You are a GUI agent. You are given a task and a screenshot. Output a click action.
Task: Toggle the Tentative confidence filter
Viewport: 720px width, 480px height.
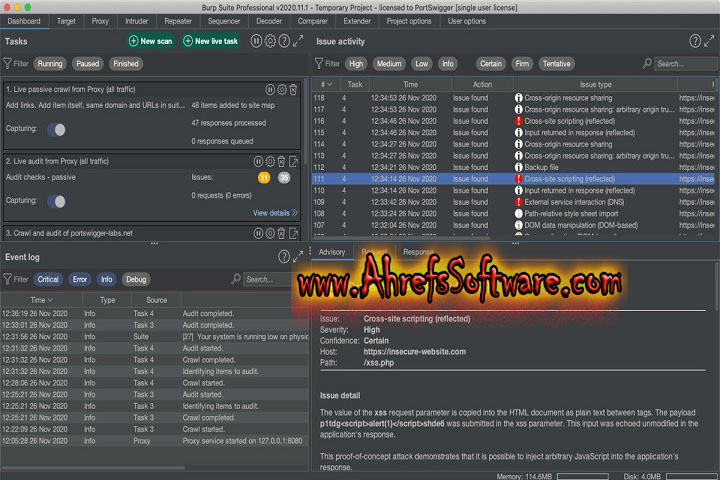click(x=557, y=64)
